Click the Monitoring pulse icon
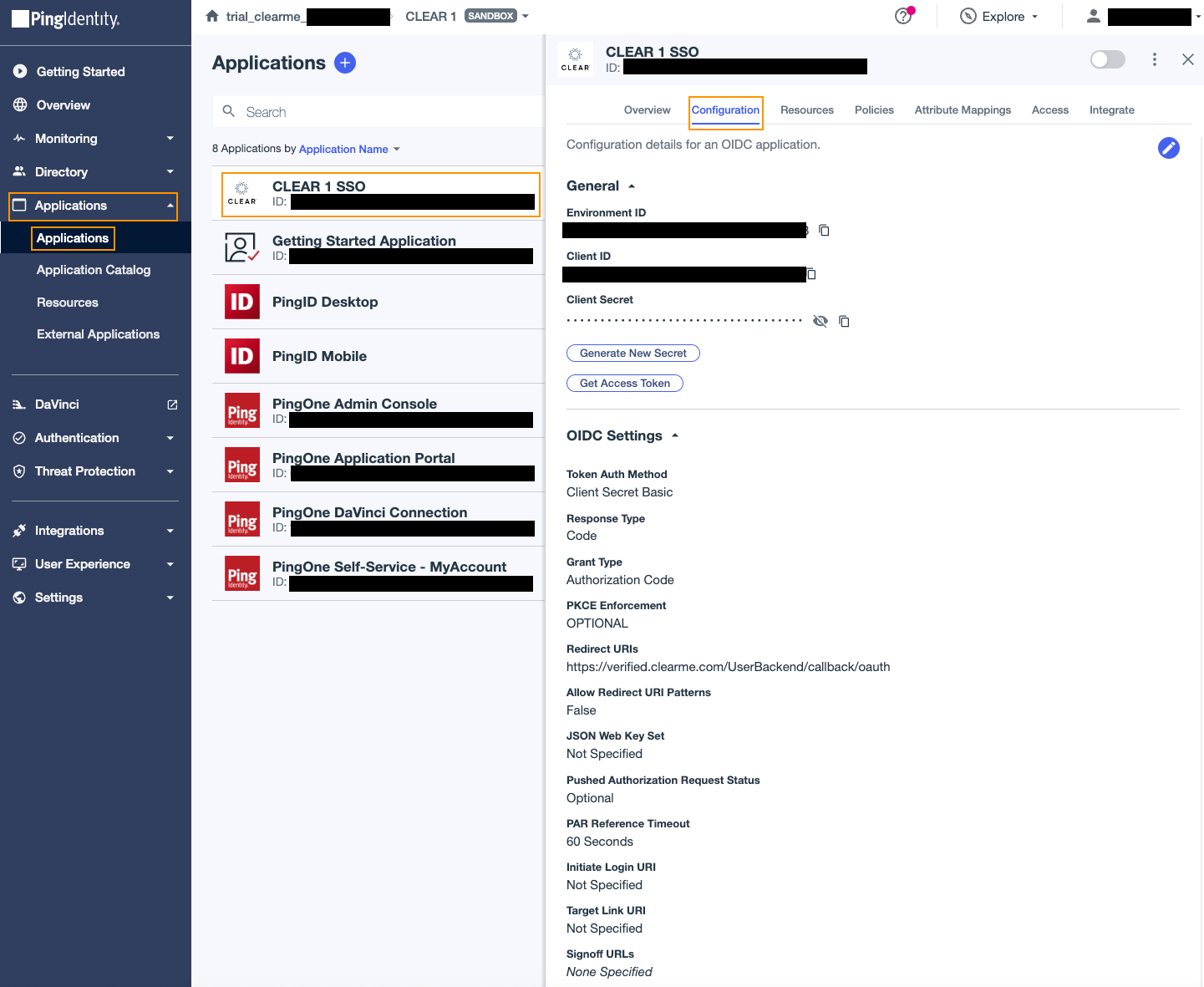1204x987 pixels. 19,139
